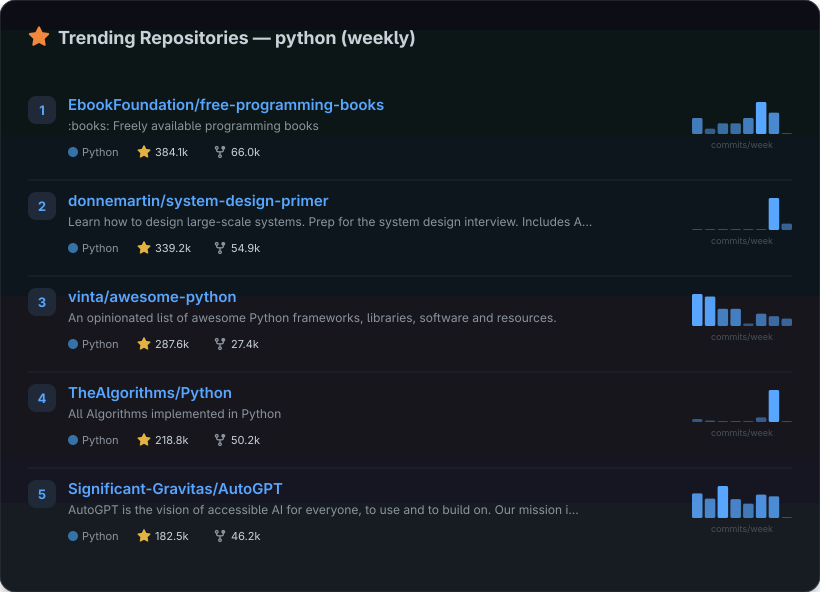Screen dimensions: 820x592
Task: Click fork icon for AutoGPT repository
Action: point(220,536)
